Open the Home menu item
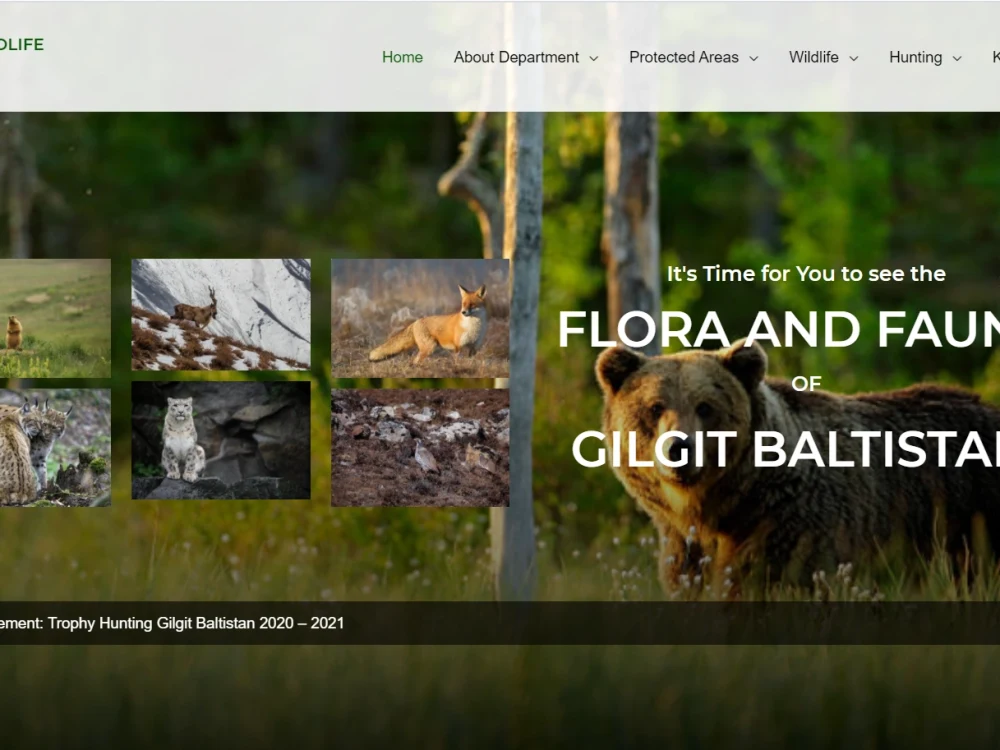The image size is (1000, 750). (x=402, y=57)
